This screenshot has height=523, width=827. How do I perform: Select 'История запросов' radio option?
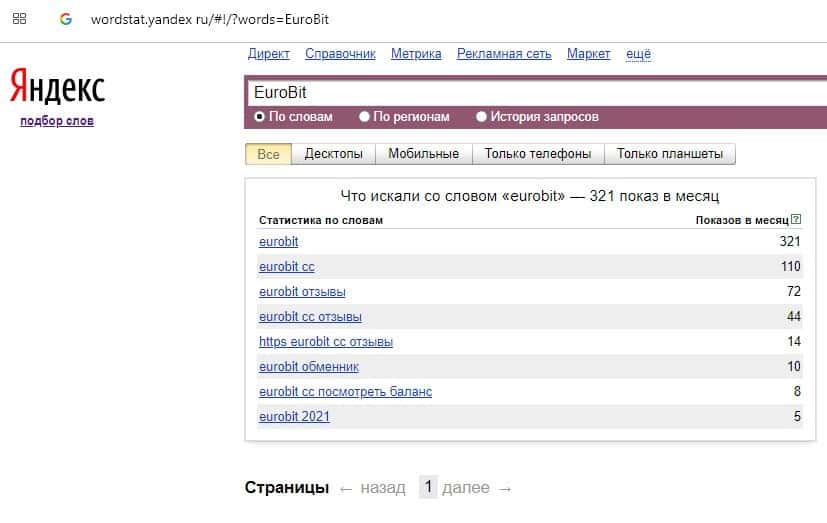tap(481, 117)
